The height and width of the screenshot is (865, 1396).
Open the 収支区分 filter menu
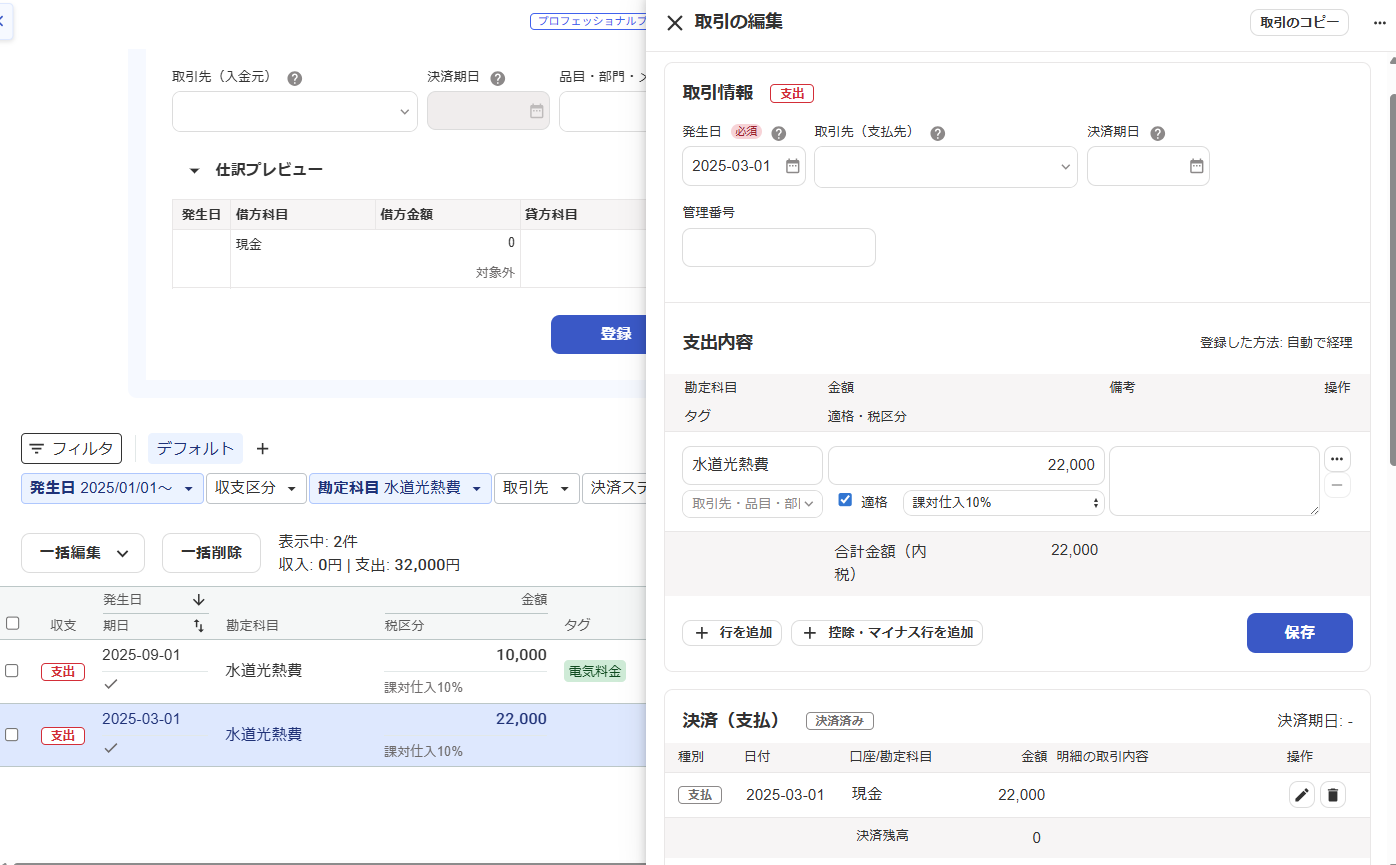point(255,488)
